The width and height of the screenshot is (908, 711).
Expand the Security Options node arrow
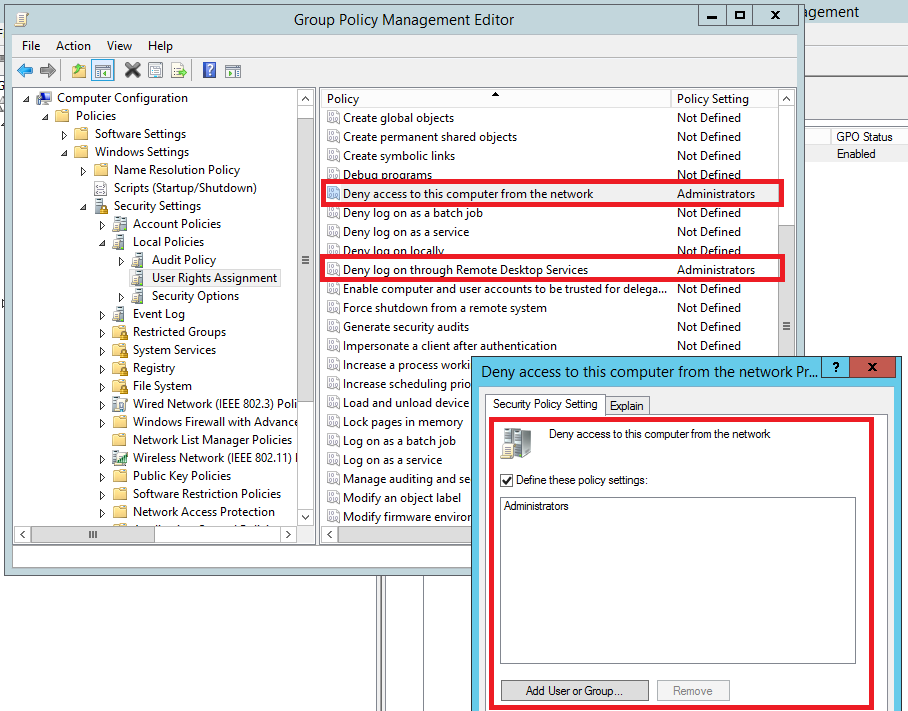[x=121, y=297]
